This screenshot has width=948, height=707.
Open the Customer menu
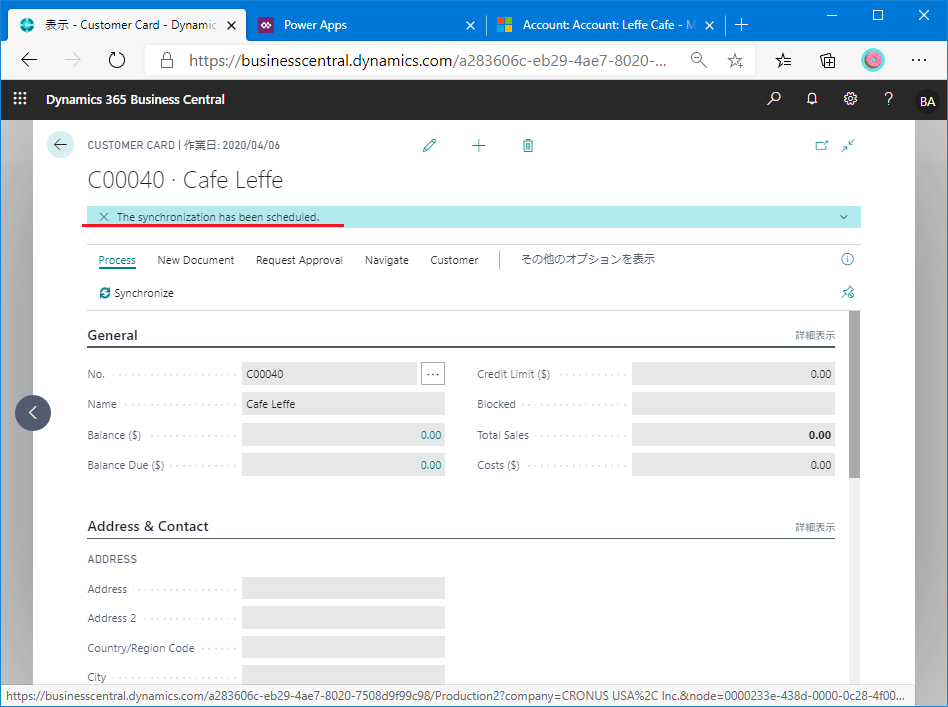click(x=454, y=260)
